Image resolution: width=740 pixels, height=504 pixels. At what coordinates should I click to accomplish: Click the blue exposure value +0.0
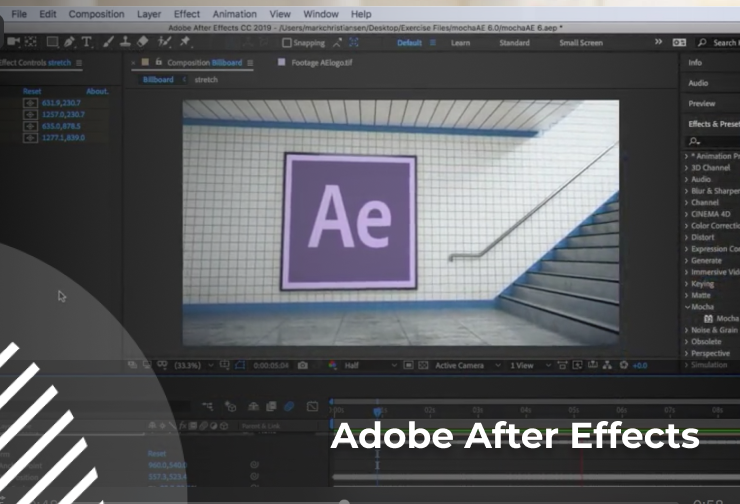click(639, 366)
